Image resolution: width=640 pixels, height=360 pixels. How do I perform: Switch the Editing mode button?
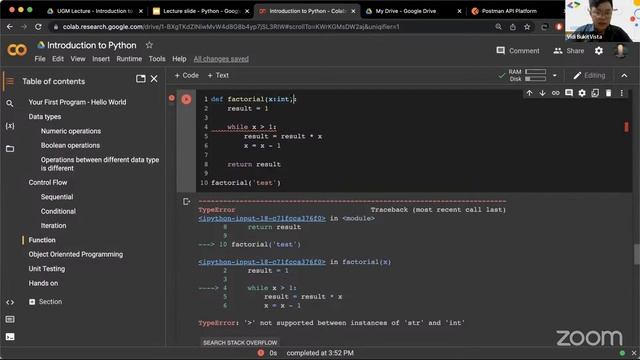click(x=589, y=76)
